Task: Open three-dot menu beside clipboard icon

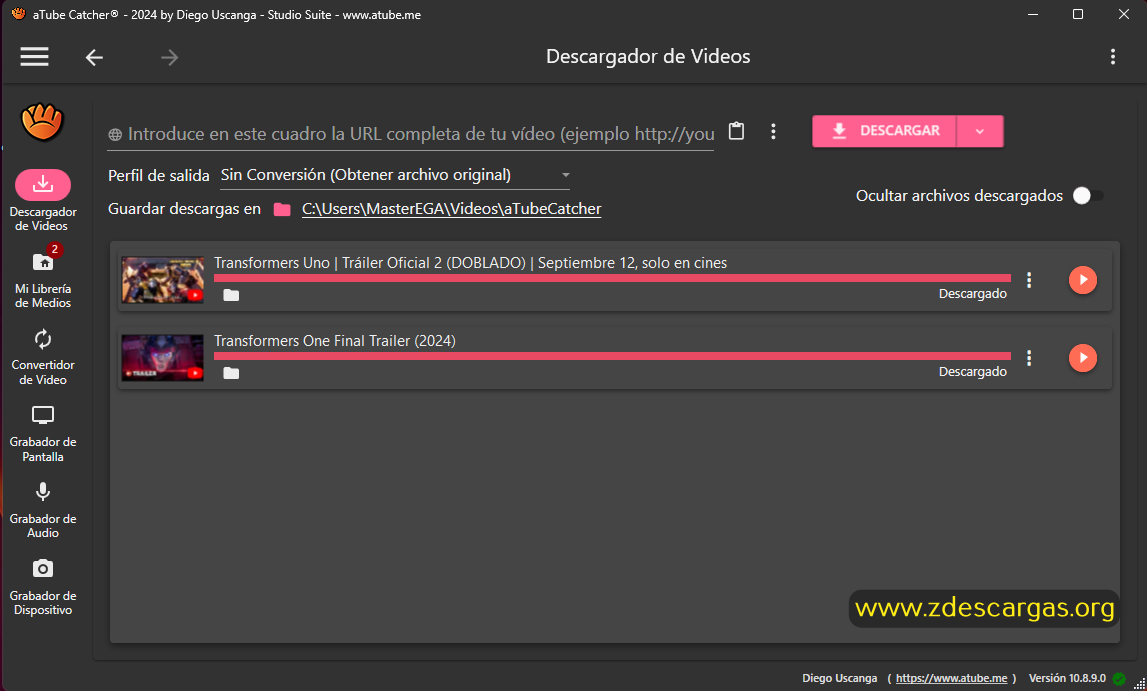Action: click(x=773, y=132)
